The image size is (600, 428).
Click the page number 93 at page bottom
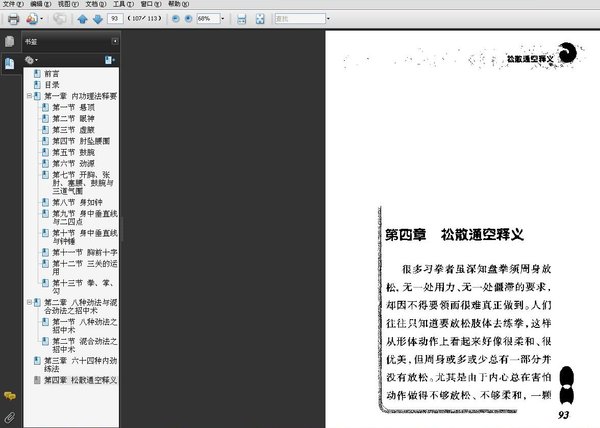click(x=563, y=415)
